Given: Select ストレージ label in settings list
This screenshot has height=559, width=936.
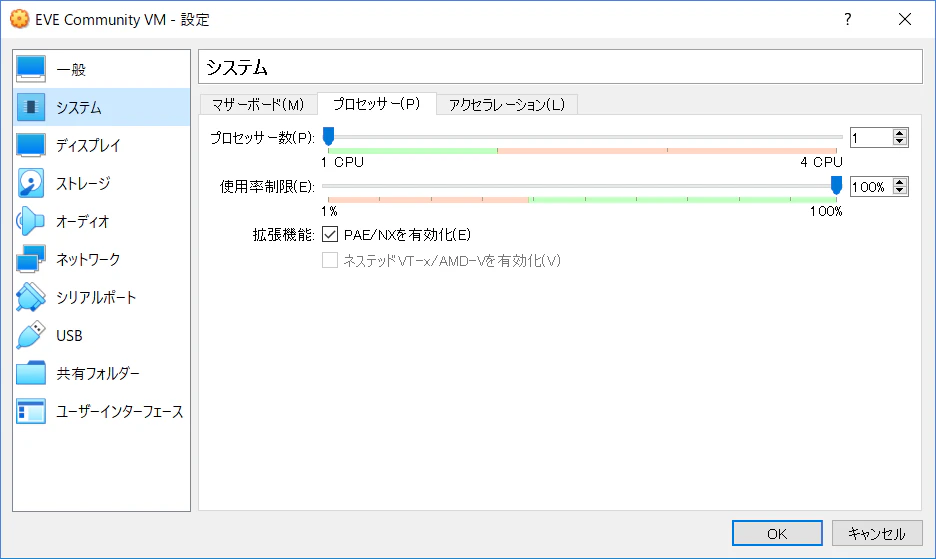Looking at the screenshot, I should (x=83, y=183).
